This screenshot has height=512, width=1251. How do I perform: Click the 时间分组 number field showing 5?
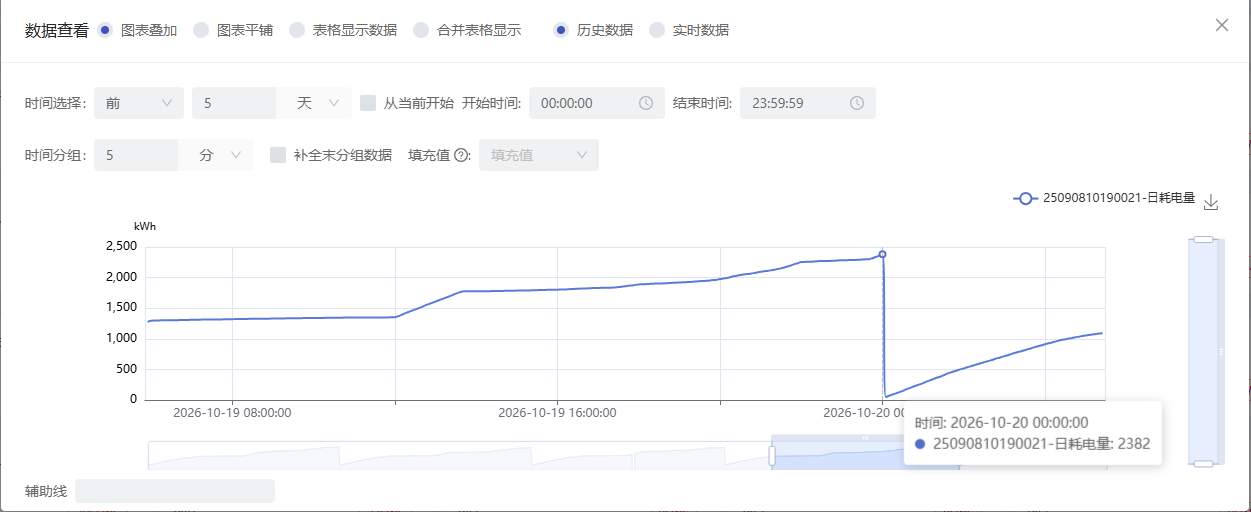pos(136,155)
